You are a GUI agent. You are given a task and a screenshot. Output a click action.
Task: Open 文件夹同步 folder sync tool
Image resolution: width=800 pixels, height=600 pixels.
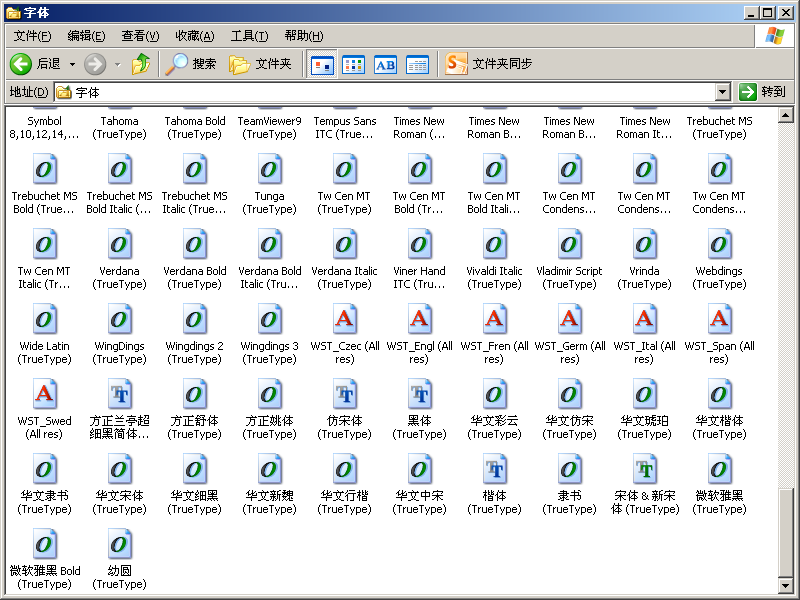coord(488,64)
